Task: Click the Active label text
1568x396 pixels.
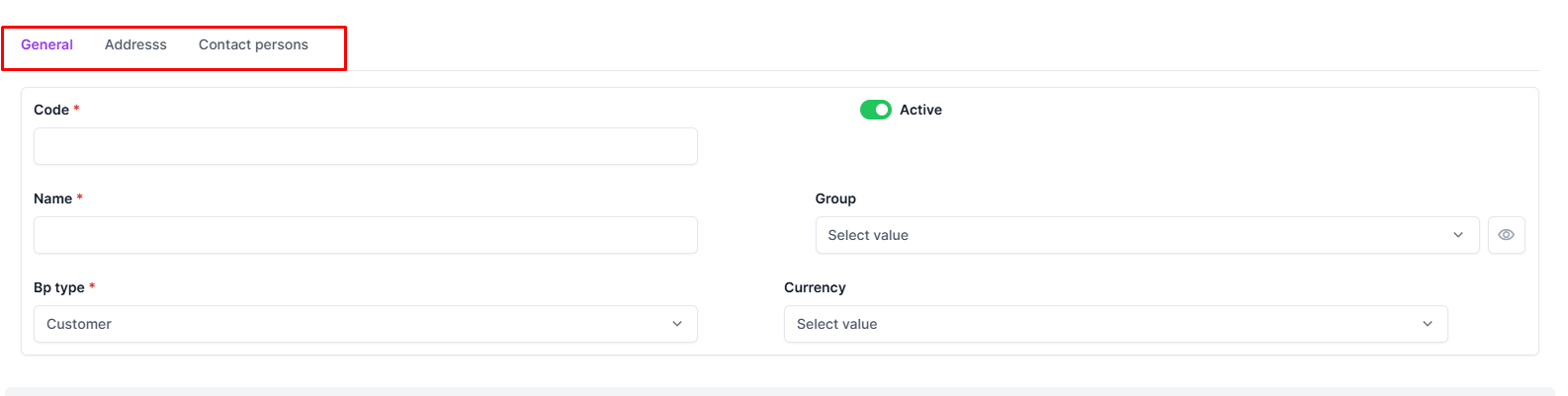Action: tap(920, 110)
